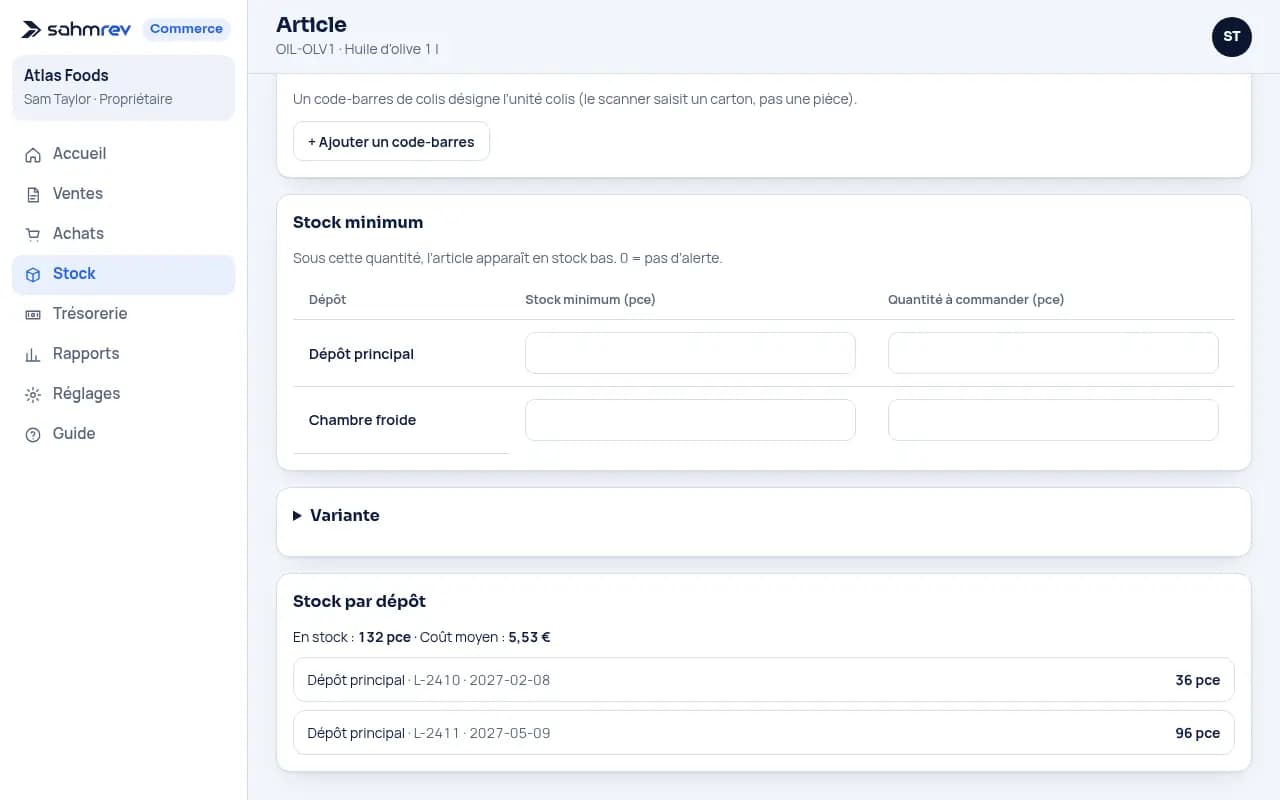Focus Dépôt principal stock minimum field

(690, 353)
